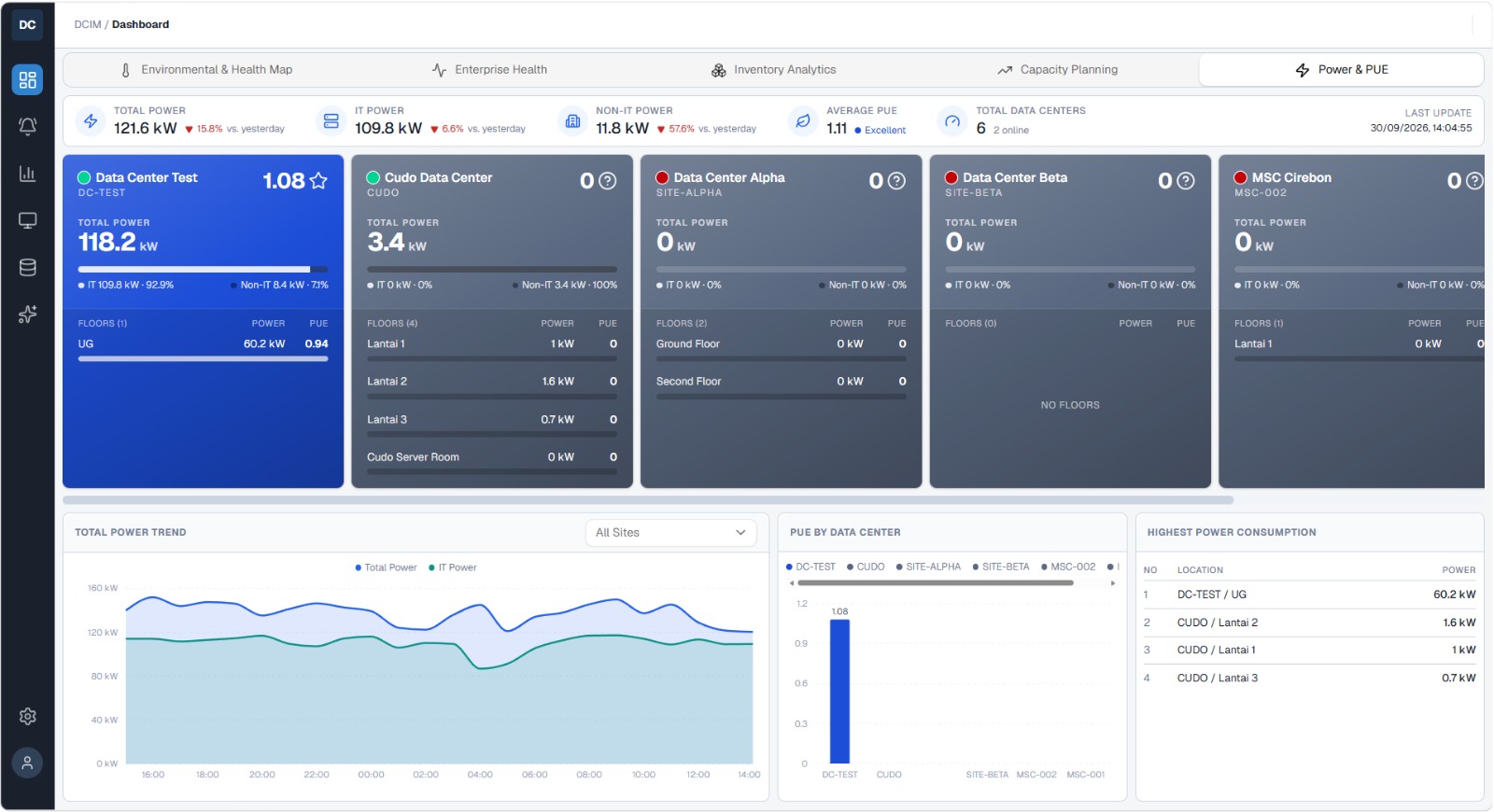Click power bar on Data Center Test card
Screen dimensions: 1494x812
tap(203, 270)
